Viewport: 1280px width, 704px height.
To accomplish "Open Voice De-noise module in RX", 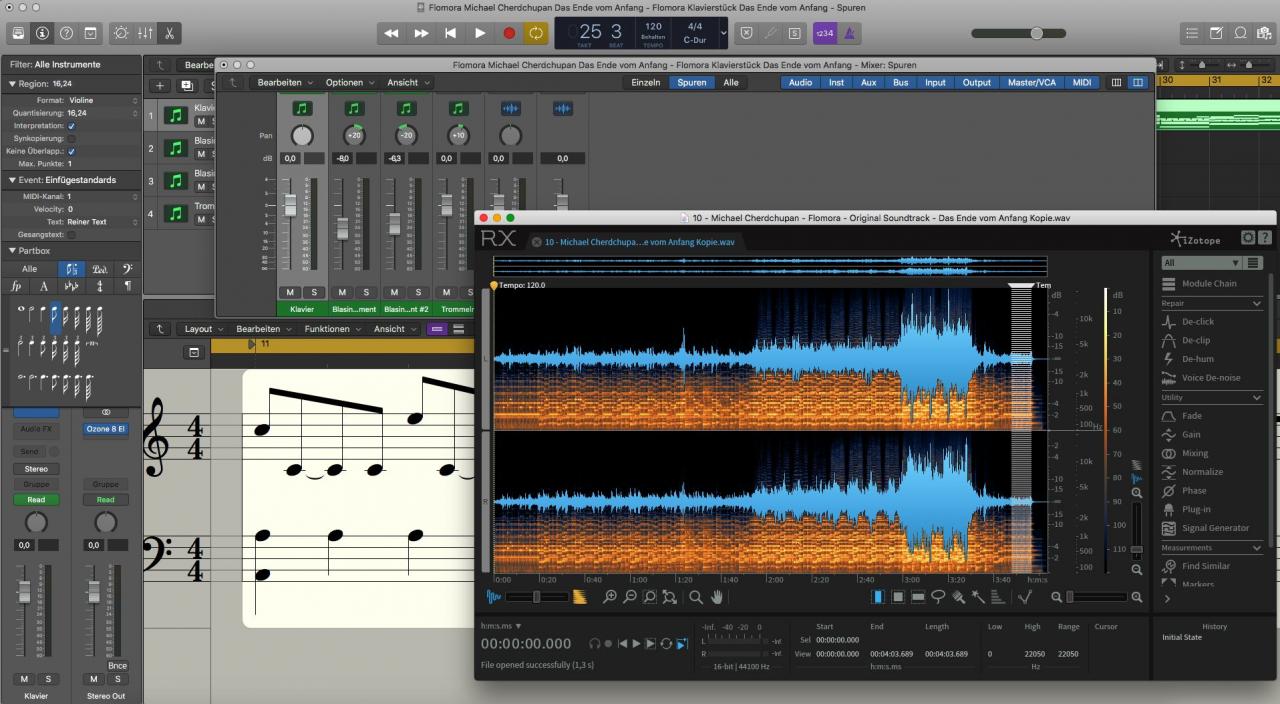I will [1211, 378].
